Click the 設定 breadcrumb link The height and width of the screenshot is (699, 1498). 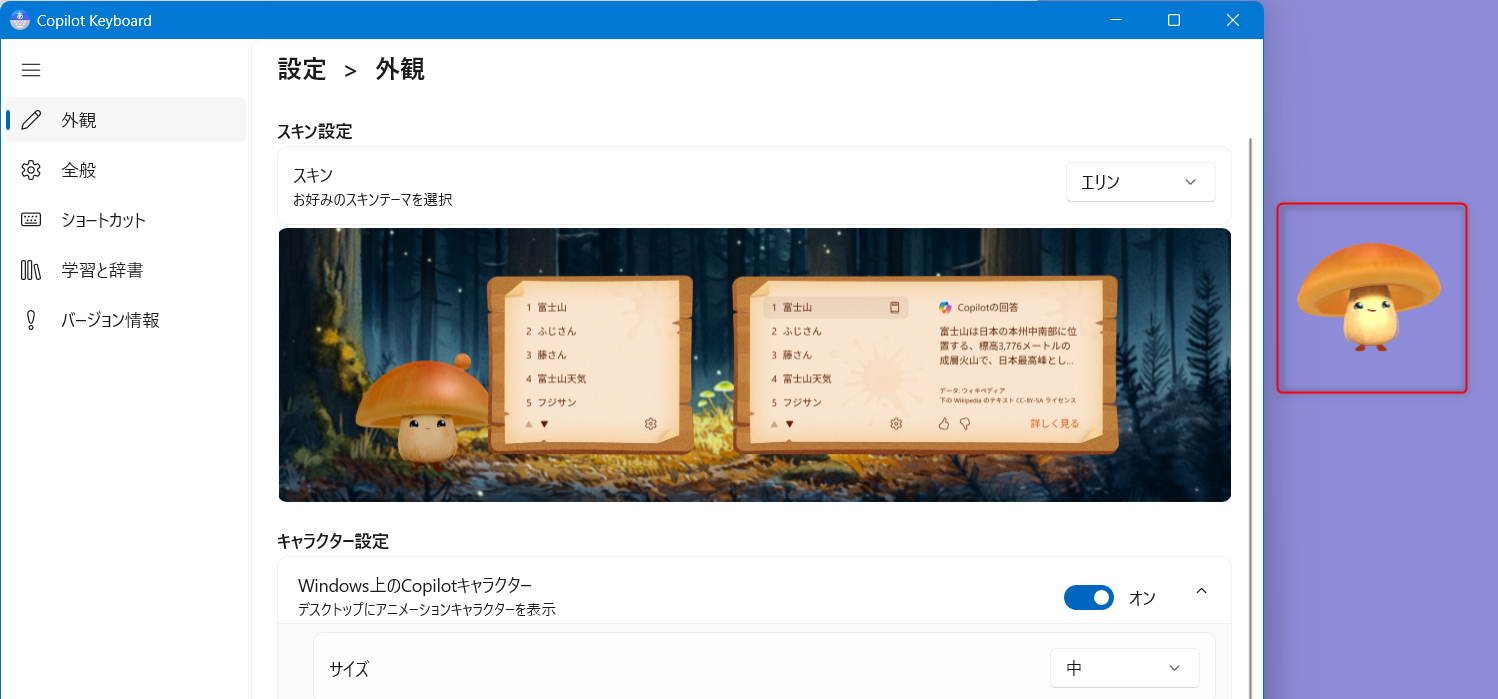tap(302, 69)
